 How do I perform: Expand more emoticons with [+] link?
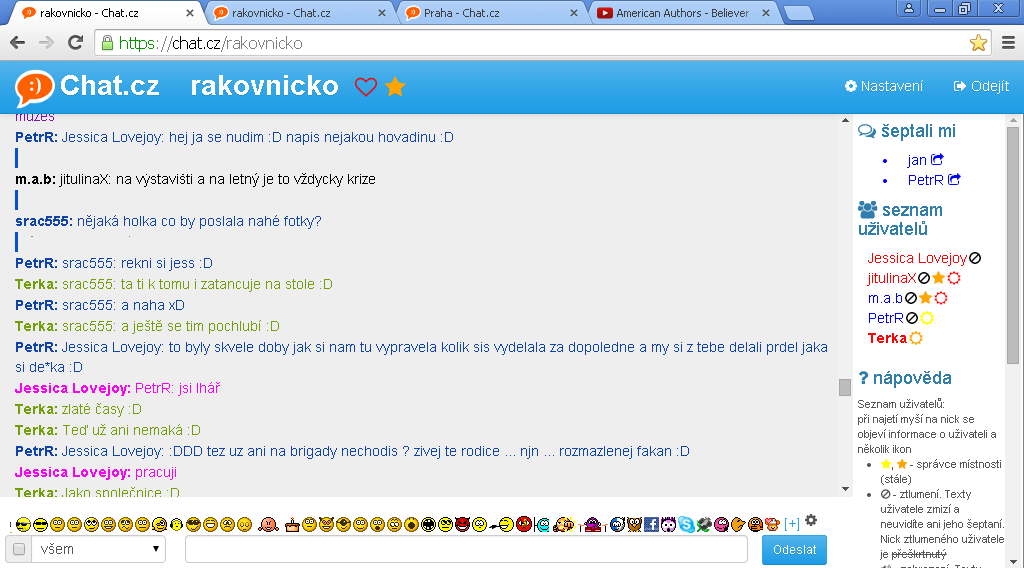click(792, 524)
